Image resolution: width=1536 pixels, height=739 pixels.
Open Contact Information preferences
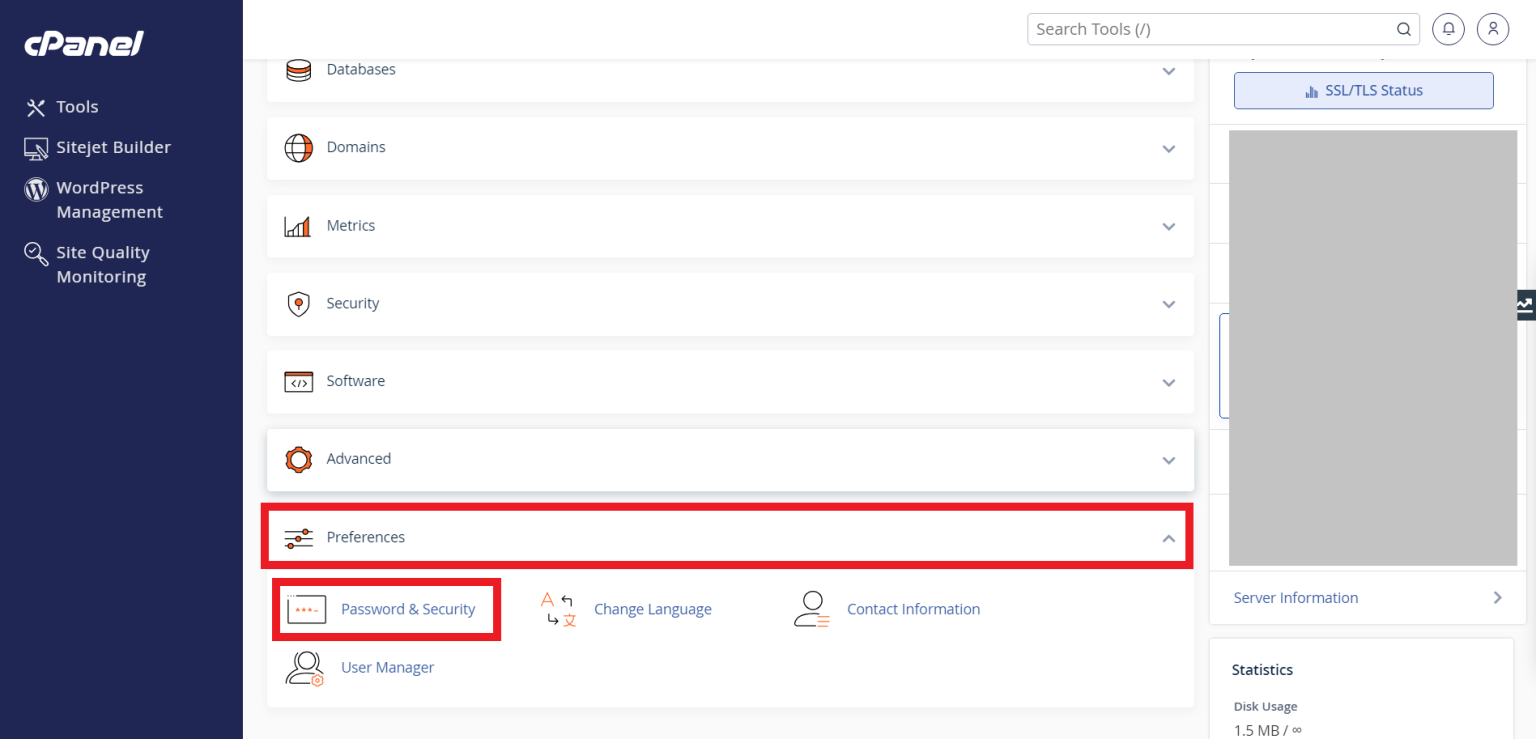(913, 608)
